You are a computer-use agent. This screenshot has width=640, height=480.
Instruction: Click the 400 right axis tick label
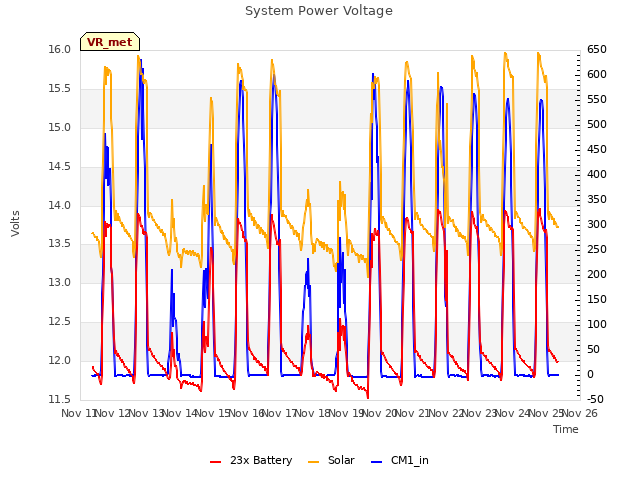(597, 174)
